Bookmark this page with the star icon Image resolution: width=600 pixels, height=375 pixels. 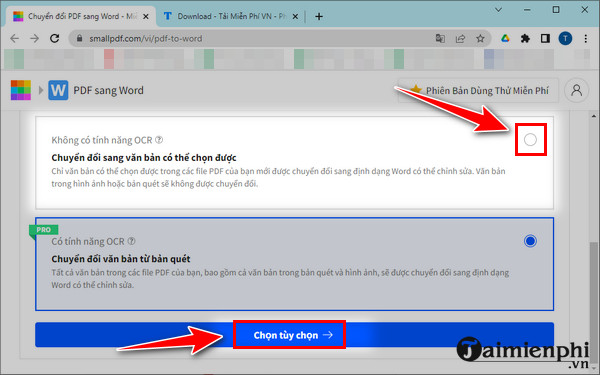[480, 38]
